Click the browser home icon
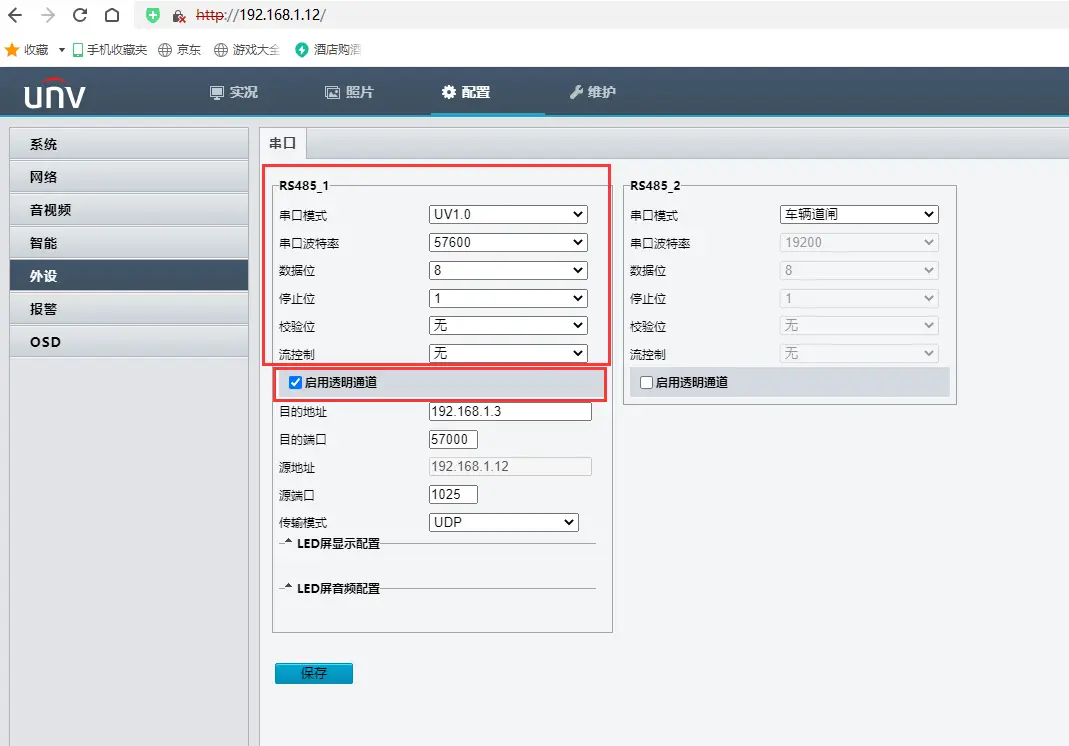 point(112,15)
